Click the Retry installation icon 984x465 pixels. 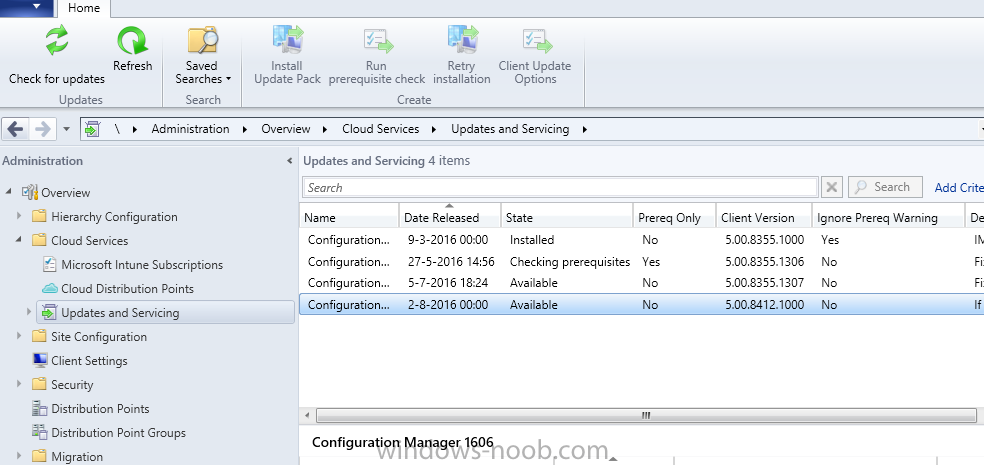coord(462,40)
